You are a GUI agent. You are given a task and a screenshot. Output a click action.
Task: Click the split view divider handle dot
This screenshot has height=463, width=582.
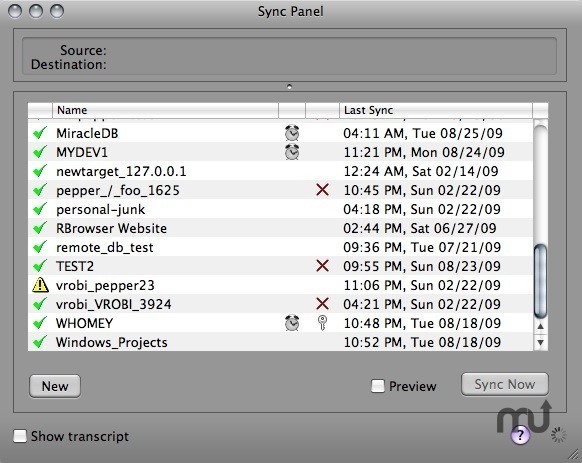(290, 87)
